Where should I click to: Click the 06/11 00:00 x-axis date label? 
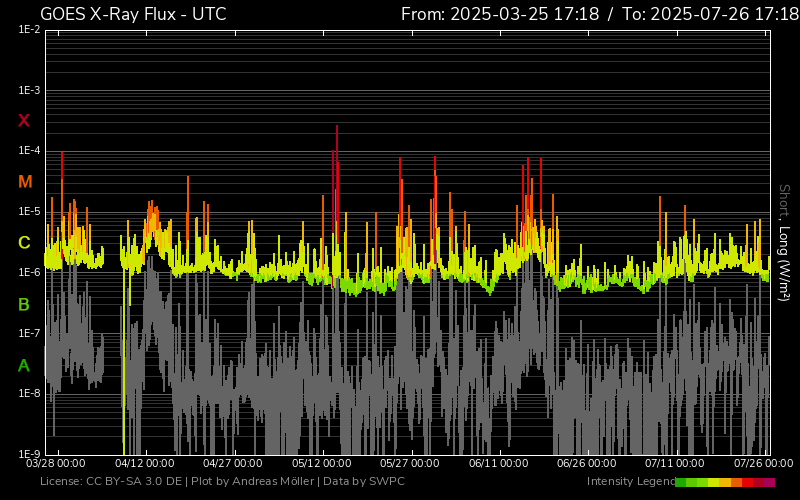tap(498, 464)
